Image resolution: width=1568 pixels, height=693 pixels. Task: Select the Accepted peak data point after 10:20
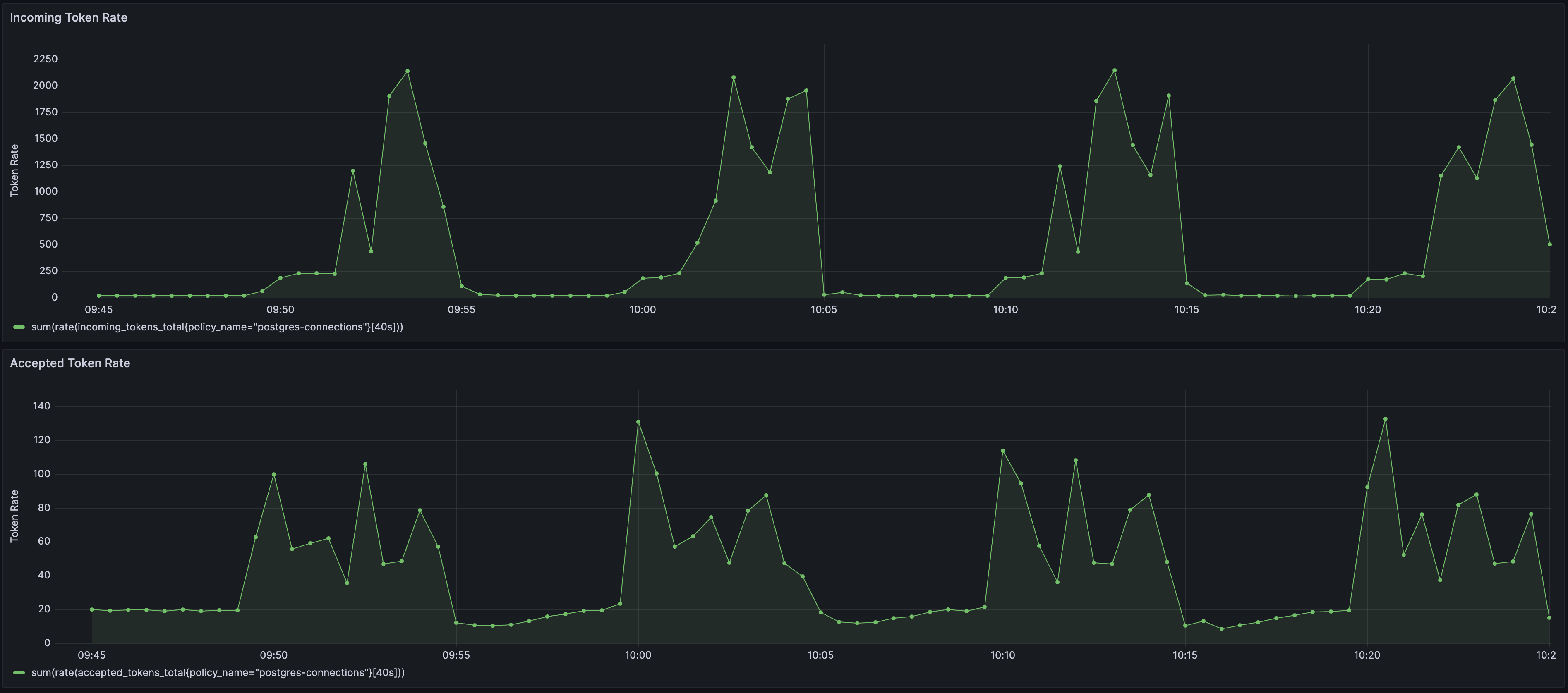click(x=1386, y=419)
